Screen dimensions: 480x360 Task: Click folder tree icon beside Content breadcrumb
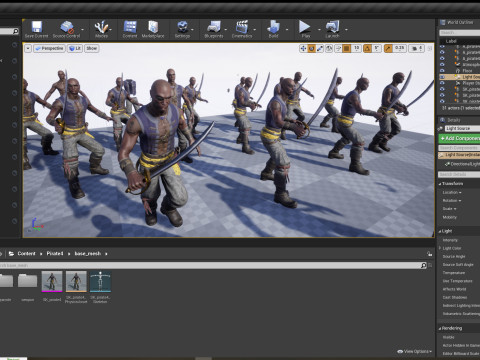click(11, 254)
